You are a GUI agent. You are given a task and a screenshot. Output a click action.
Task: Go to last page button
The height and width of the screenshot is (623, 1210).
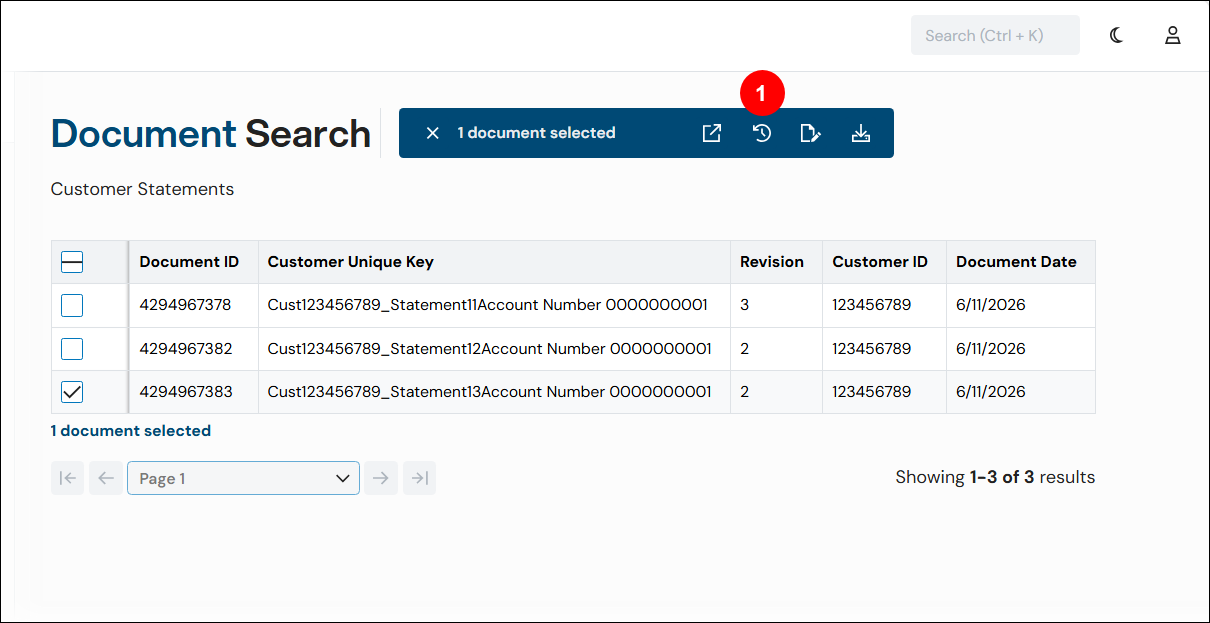click(420, 478)
